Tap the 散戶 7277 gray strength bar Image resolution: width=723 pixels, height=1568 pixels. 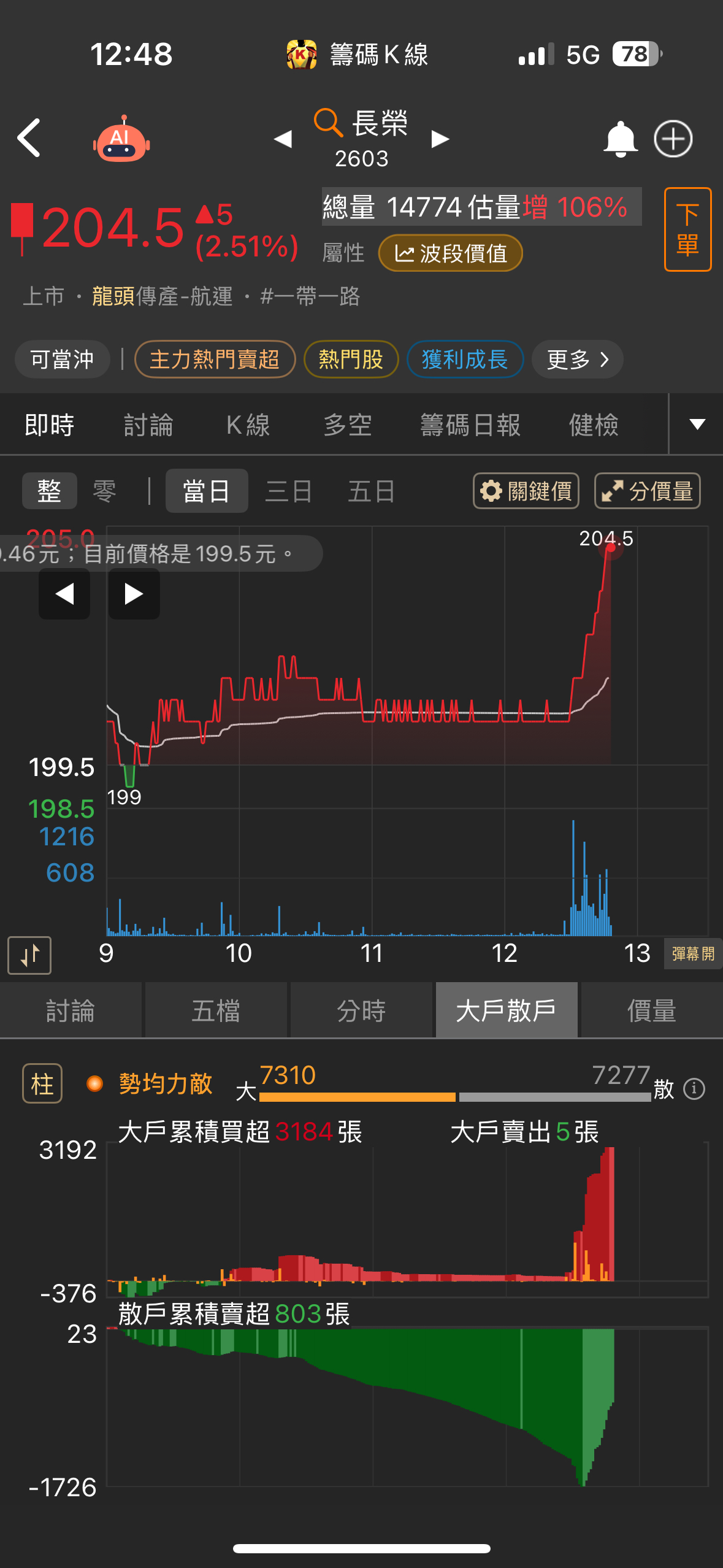(x=555, y=1097)
